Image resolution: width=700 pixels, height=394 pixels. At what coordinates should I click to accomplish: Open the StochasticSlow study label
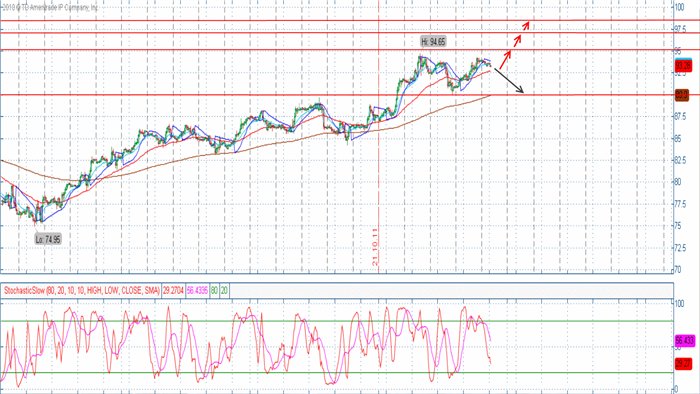tap(82, 291)
